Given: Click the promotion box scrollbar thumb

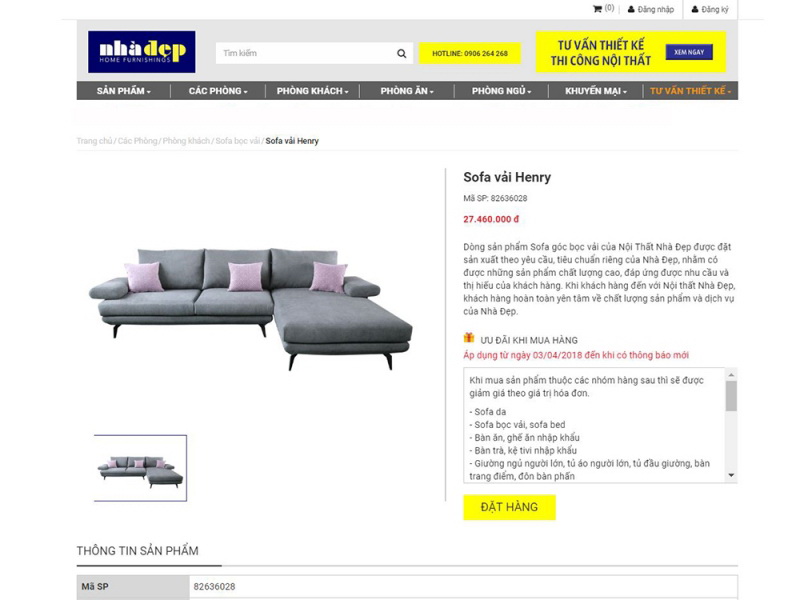Looking at the screenshot, I should (731, 396).
